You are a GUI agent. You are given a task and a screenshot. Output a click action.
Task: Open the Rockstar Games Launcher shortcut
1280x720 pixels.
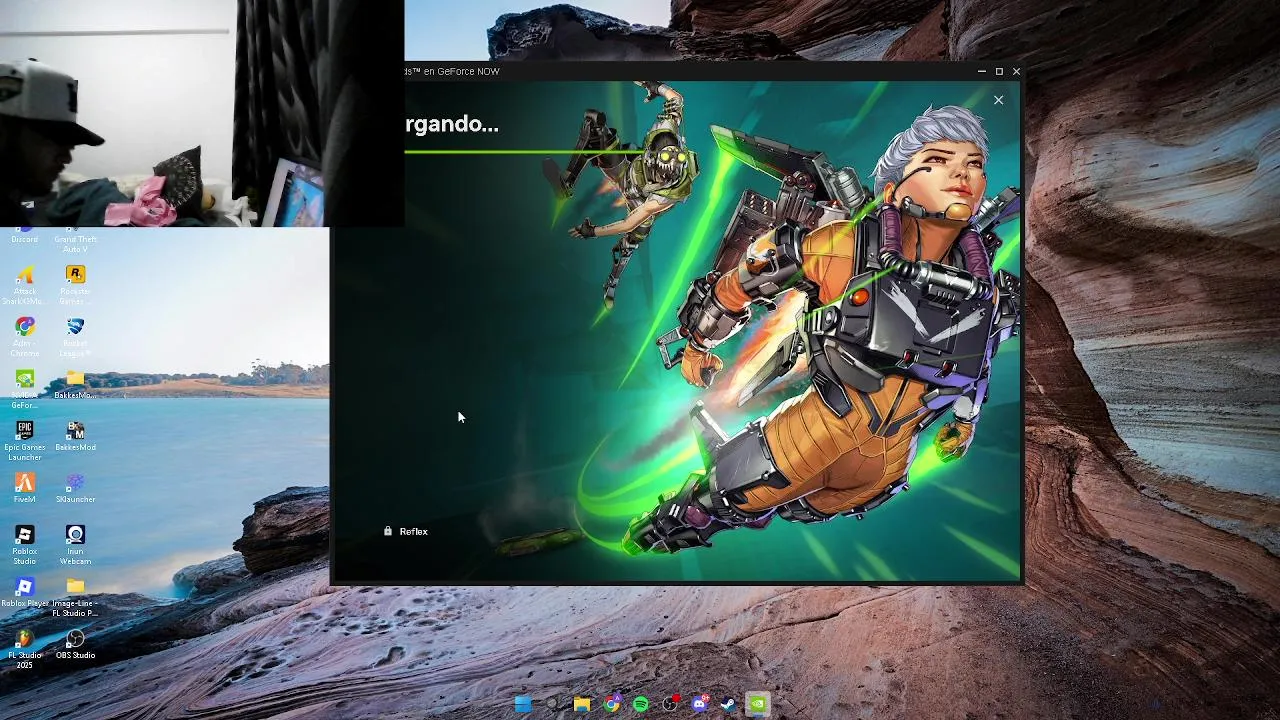tap(75, 284)
